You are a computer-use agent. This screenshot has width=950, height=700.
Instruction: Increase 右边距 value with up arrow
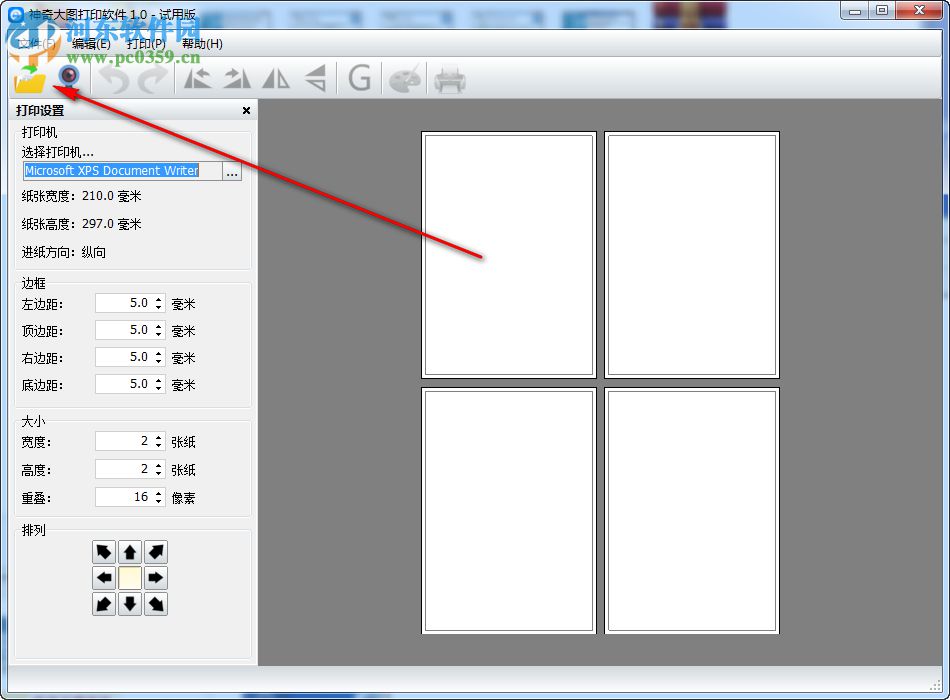pos(159,353)
